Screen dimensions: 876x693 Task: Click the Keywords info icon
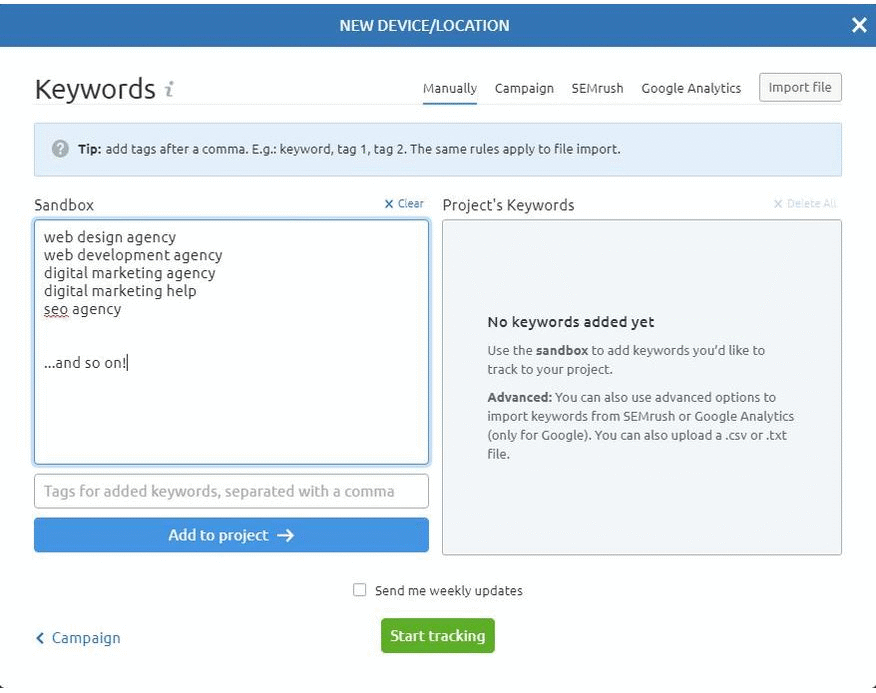coord(169,89)
